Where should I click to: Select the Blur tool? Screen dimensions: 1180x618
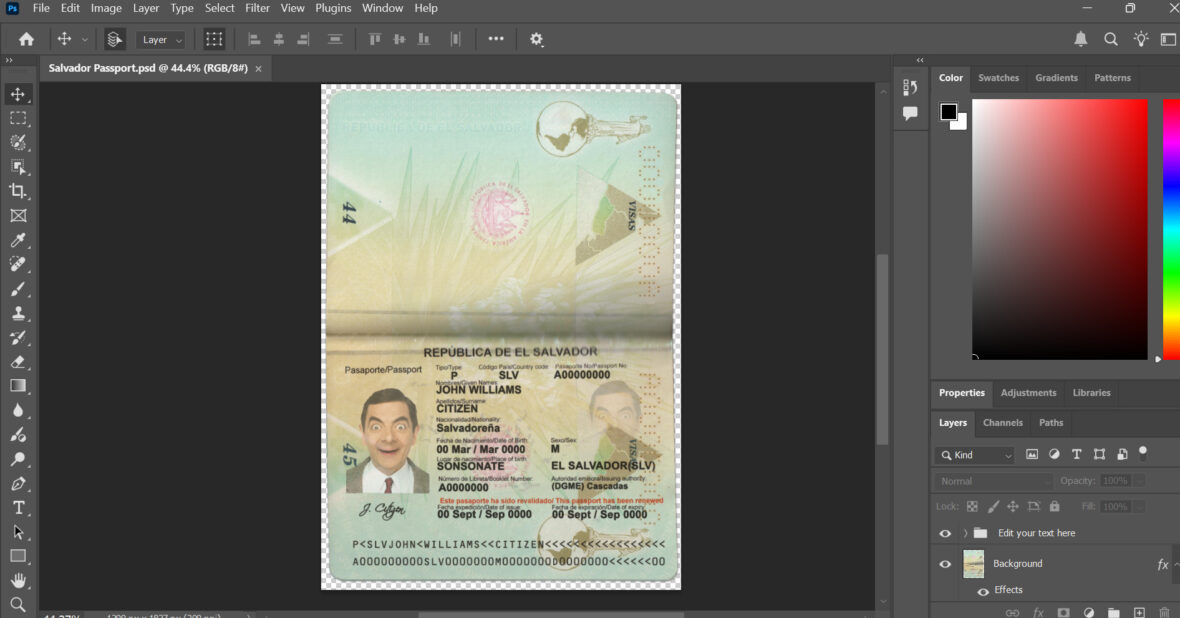[x=18, y=410]
